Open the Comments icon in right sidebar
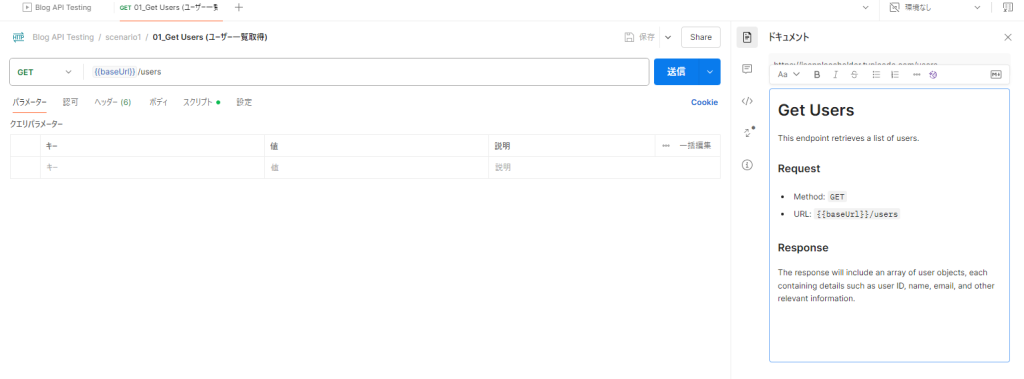This screenshot has width=1024, height=379. pos(747,69)
